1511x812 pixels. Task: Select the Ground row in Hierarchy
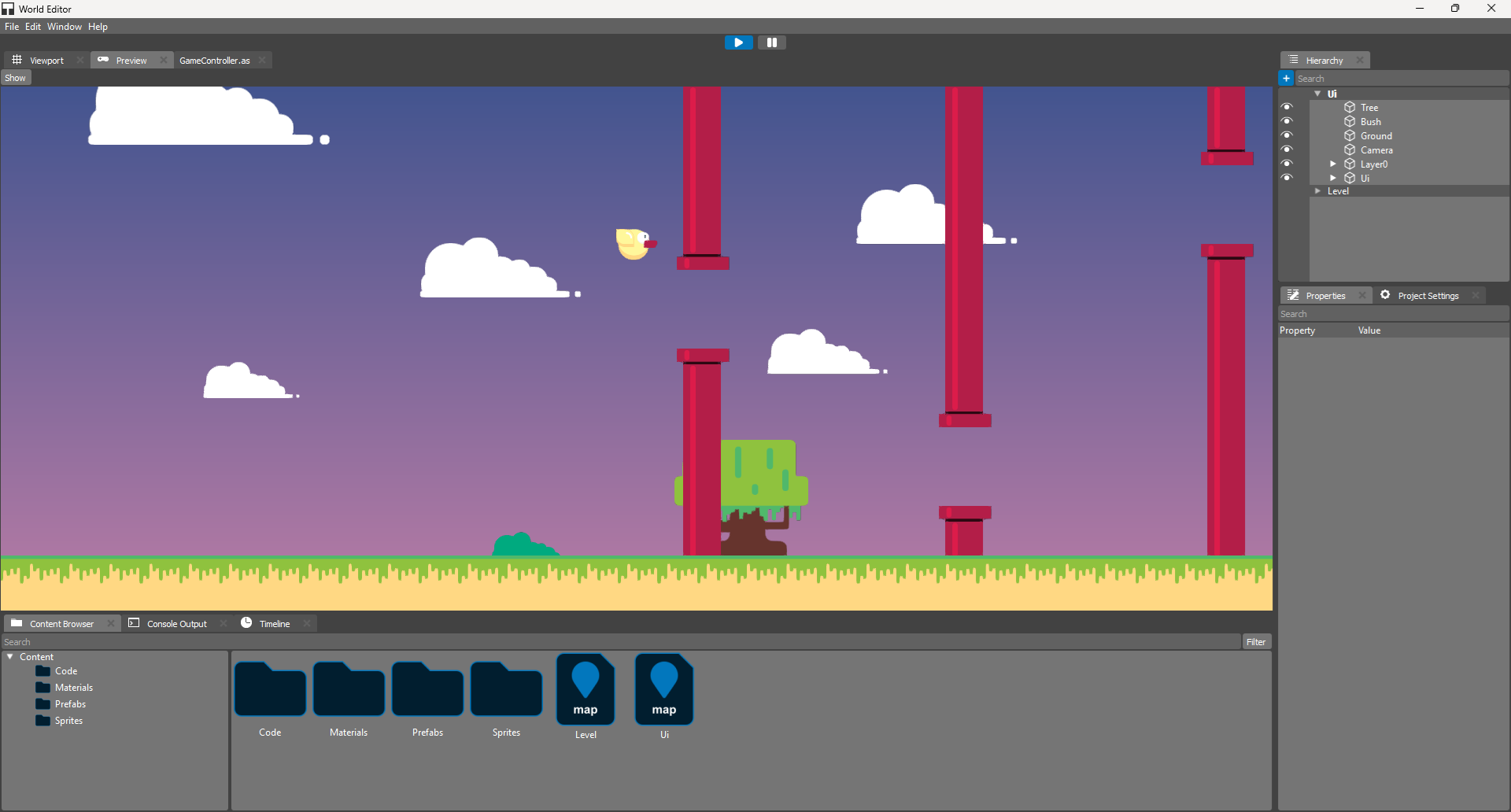[1409, 135]
